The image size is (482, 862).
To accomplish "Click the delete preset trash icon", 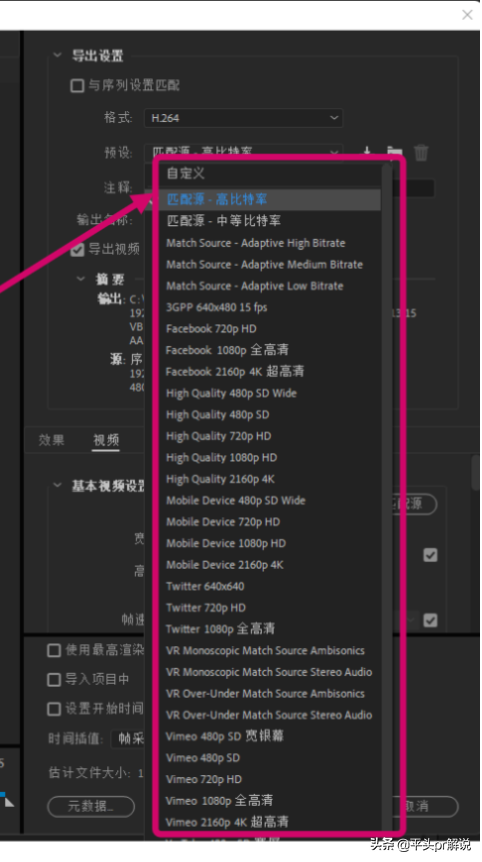I will click(x=420, y=152).
